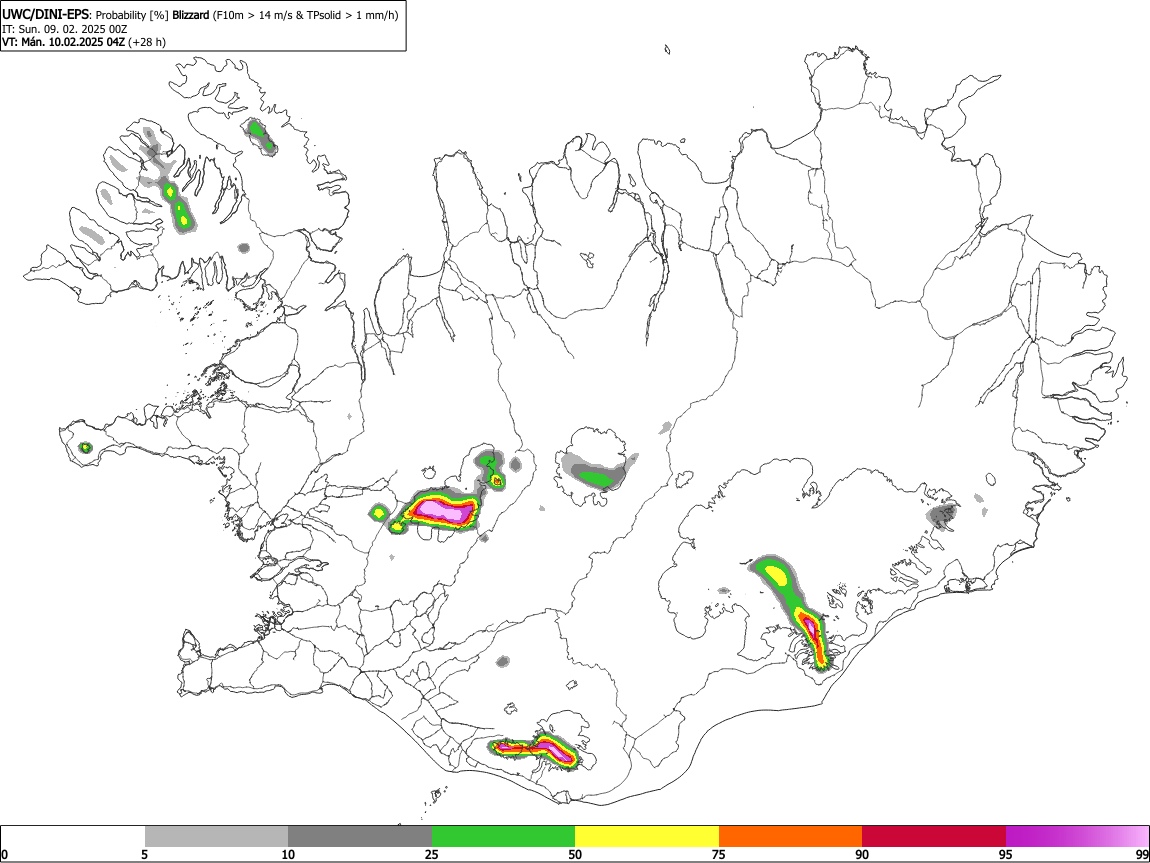Click the dark gray 10-25% legend swatch
This screenshot has height=863, width=1150.
(x=360, y=837)
